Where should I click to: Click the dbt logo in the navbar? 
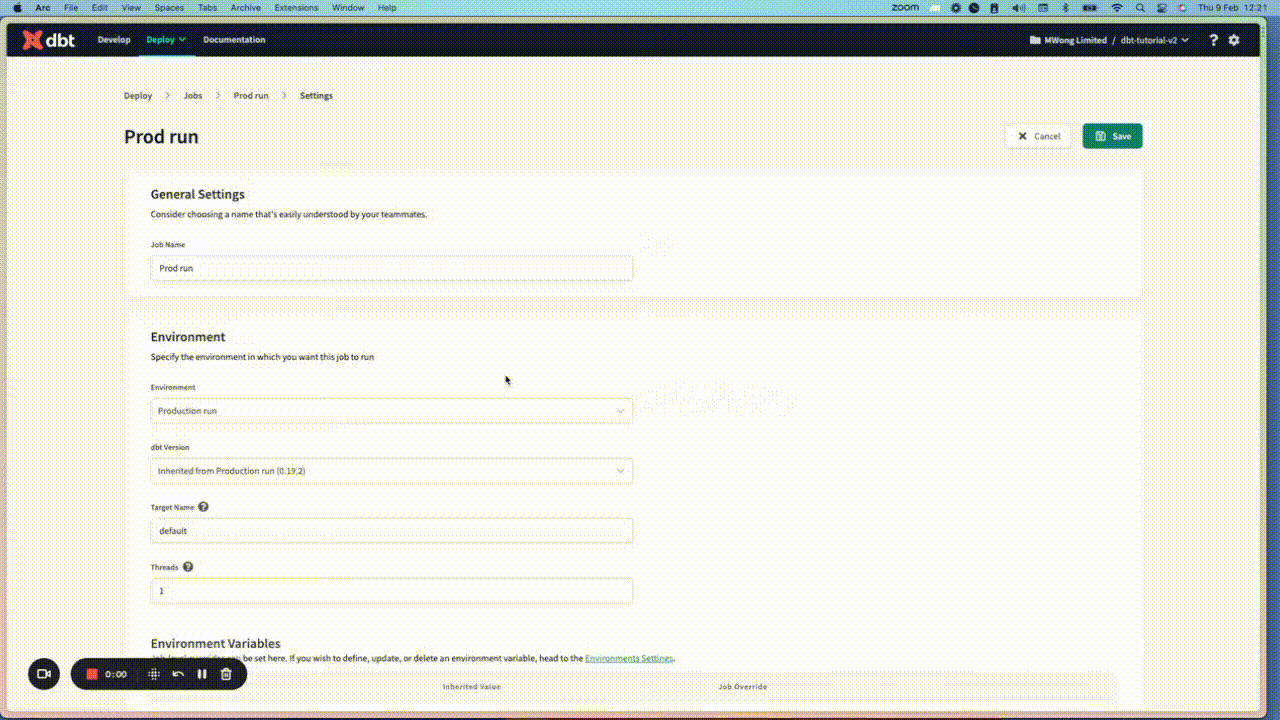click(47, 40)
